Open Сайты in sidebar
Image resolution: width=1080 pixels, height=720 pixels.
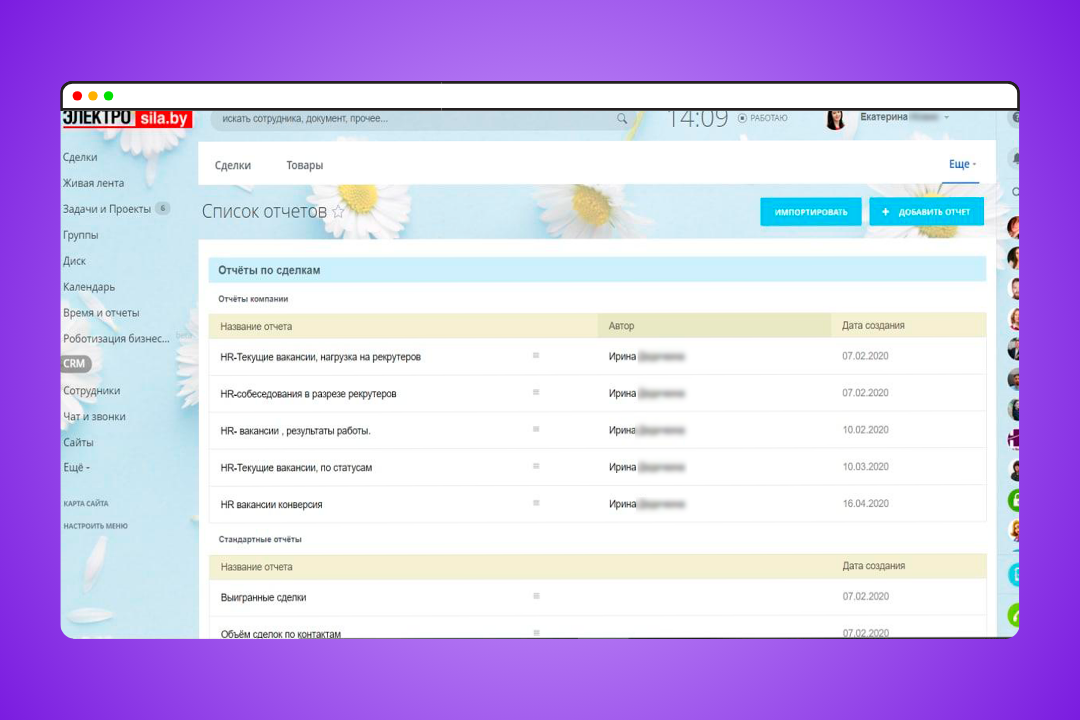78,442
